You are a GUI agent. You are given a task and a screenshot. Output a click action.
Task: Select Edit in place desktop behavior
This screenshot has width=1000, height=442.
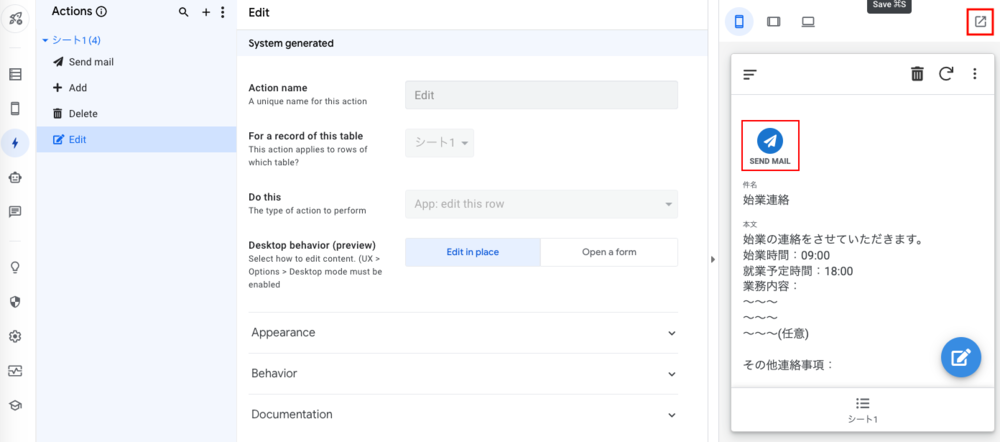472,252
